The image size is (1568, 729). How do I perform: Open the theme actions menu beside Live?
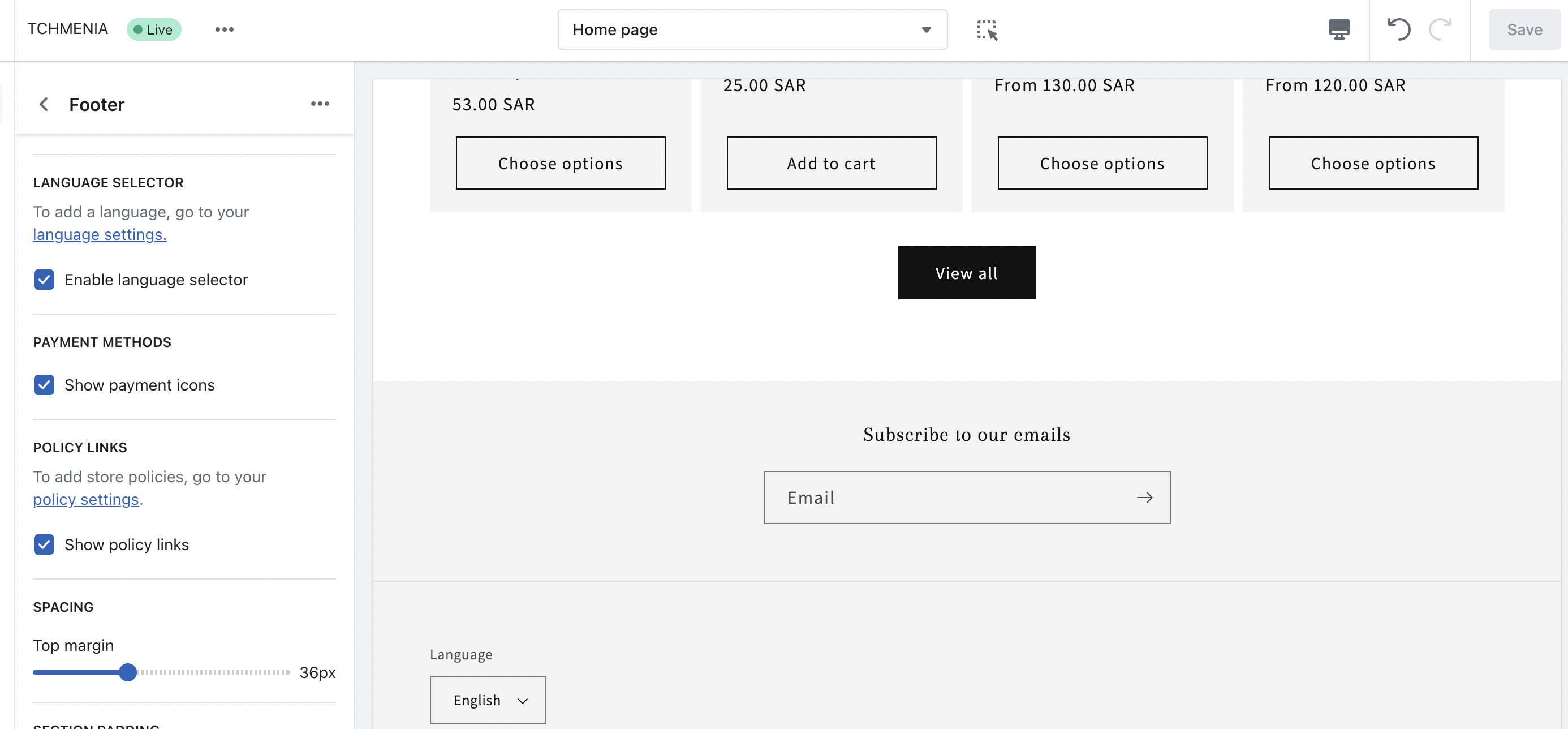tap(224, 29)
